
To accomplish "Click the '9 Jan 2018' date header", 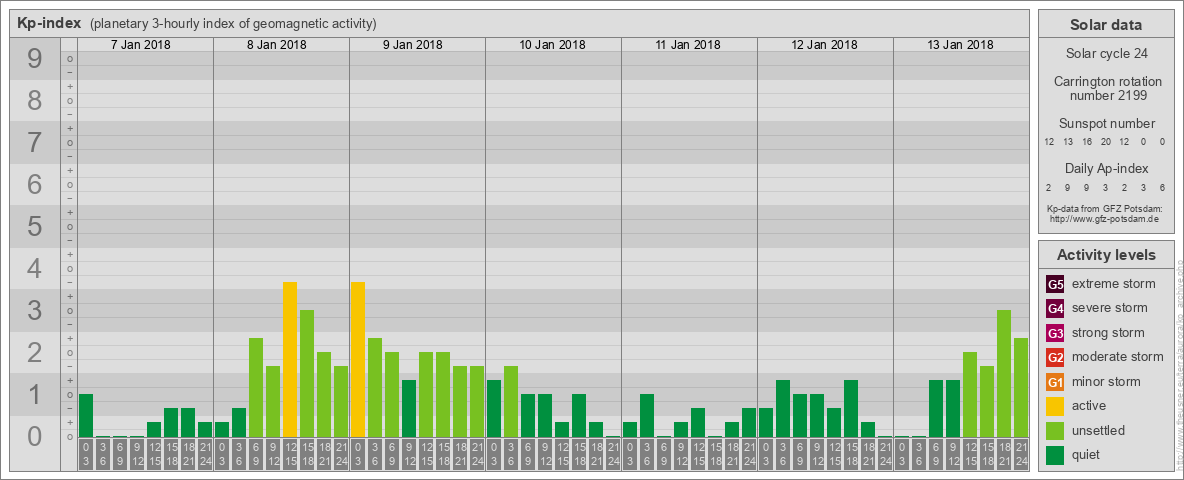I will [x=412, y=45].
